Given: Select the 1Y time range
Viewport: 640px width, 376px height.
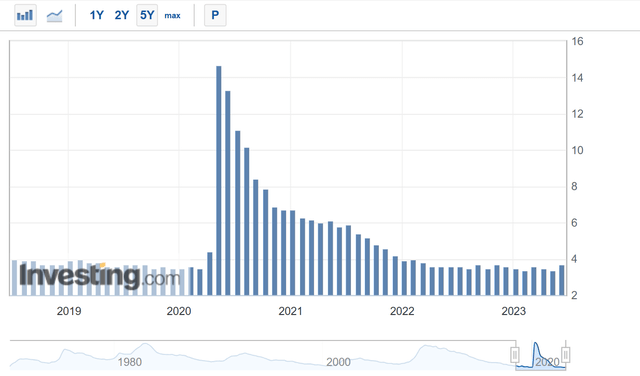Looking at the screenshot, I should 97,16.
